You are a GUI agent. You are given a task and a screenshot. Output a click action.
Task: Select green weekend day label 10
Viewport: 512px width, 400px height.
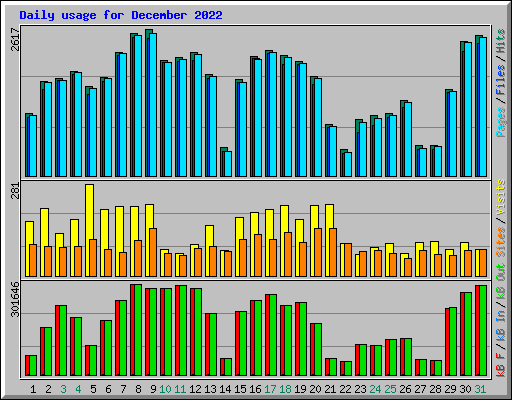click(x=165, y=389)
